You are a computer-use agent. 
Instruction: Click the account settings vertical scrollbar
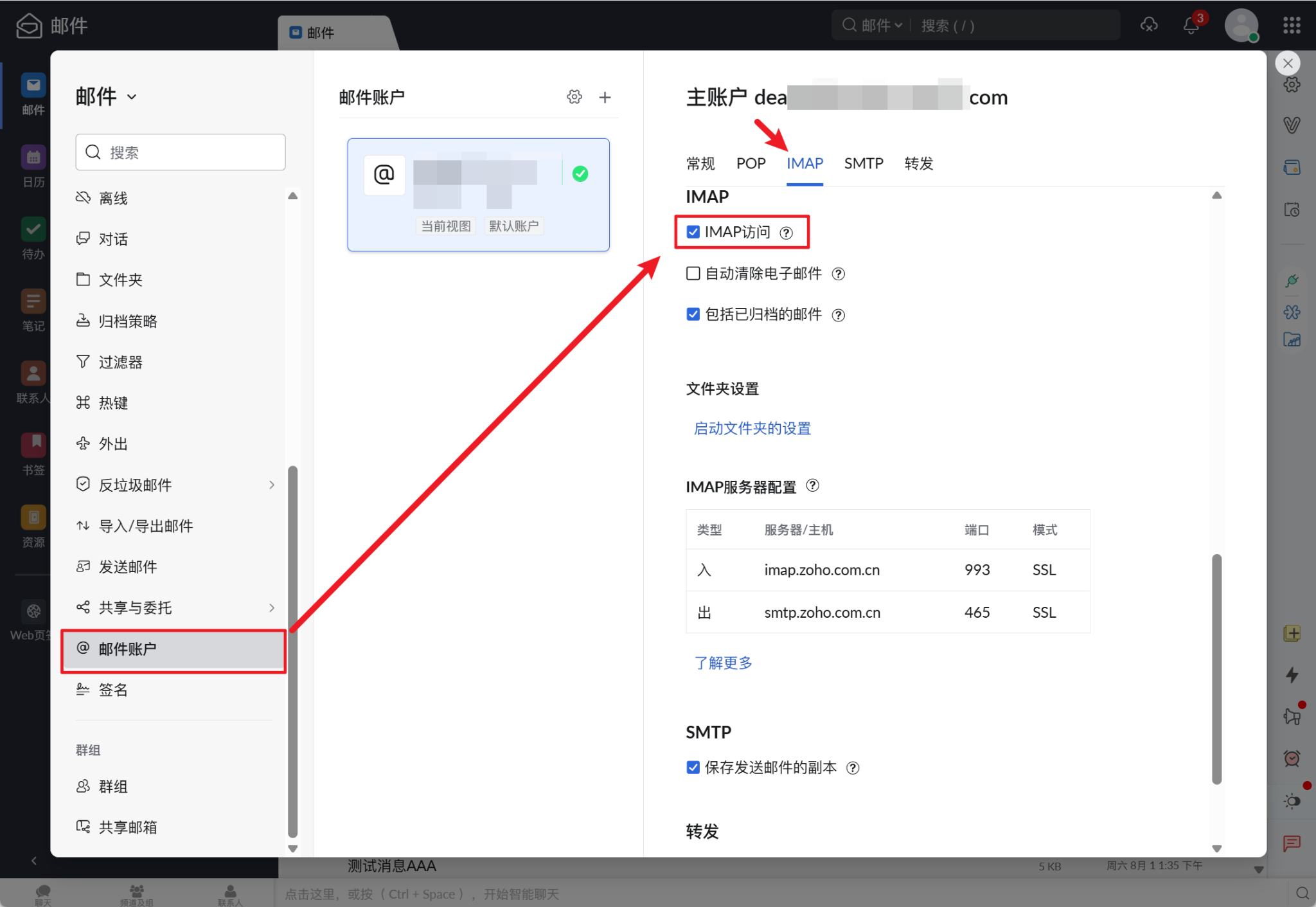(1216, 669)
